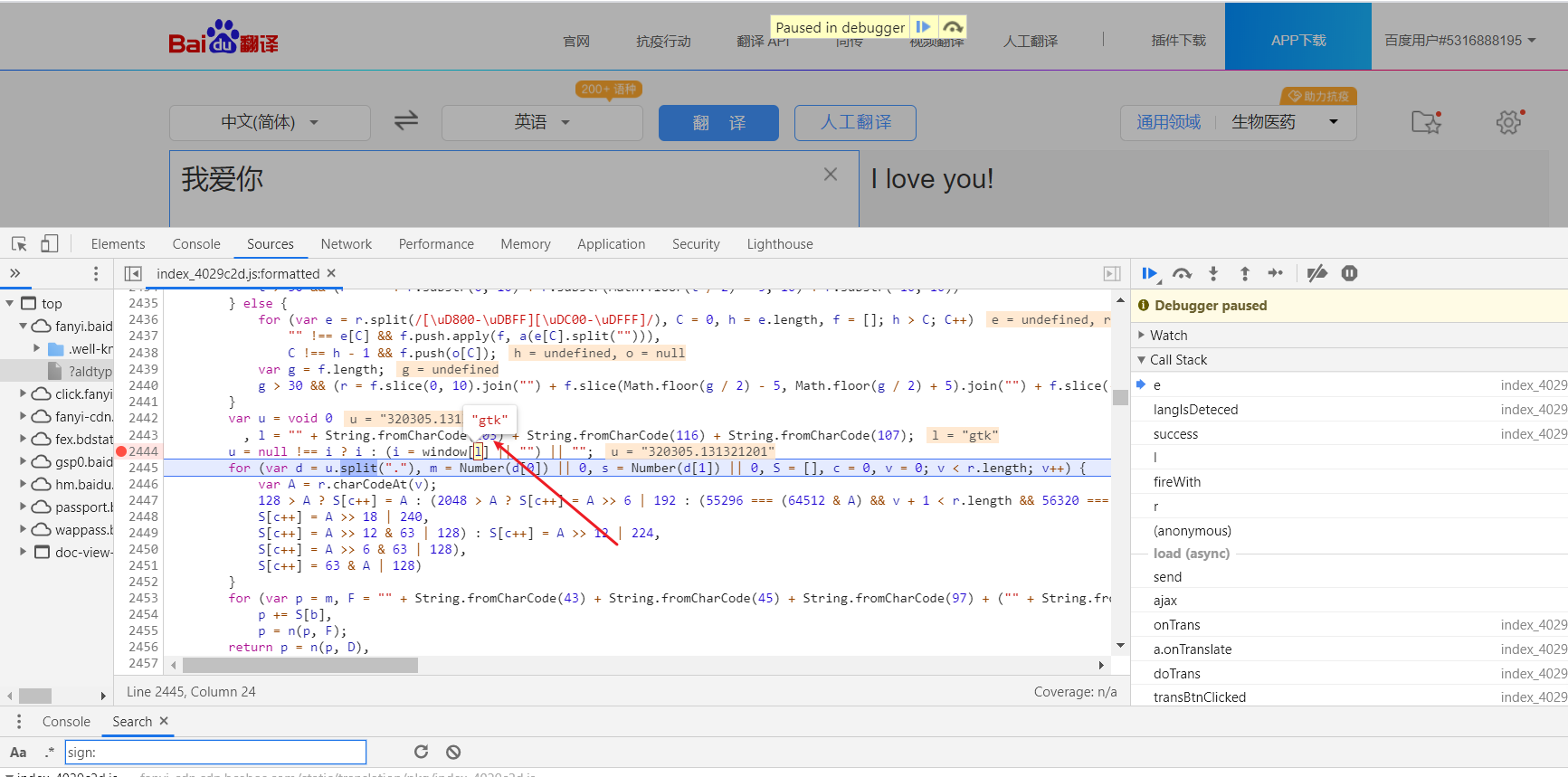Select the 通用领域 domain option
The height and width of the screenshot is (777, 1568).
pyautogui.click(x=1168, y=122)
